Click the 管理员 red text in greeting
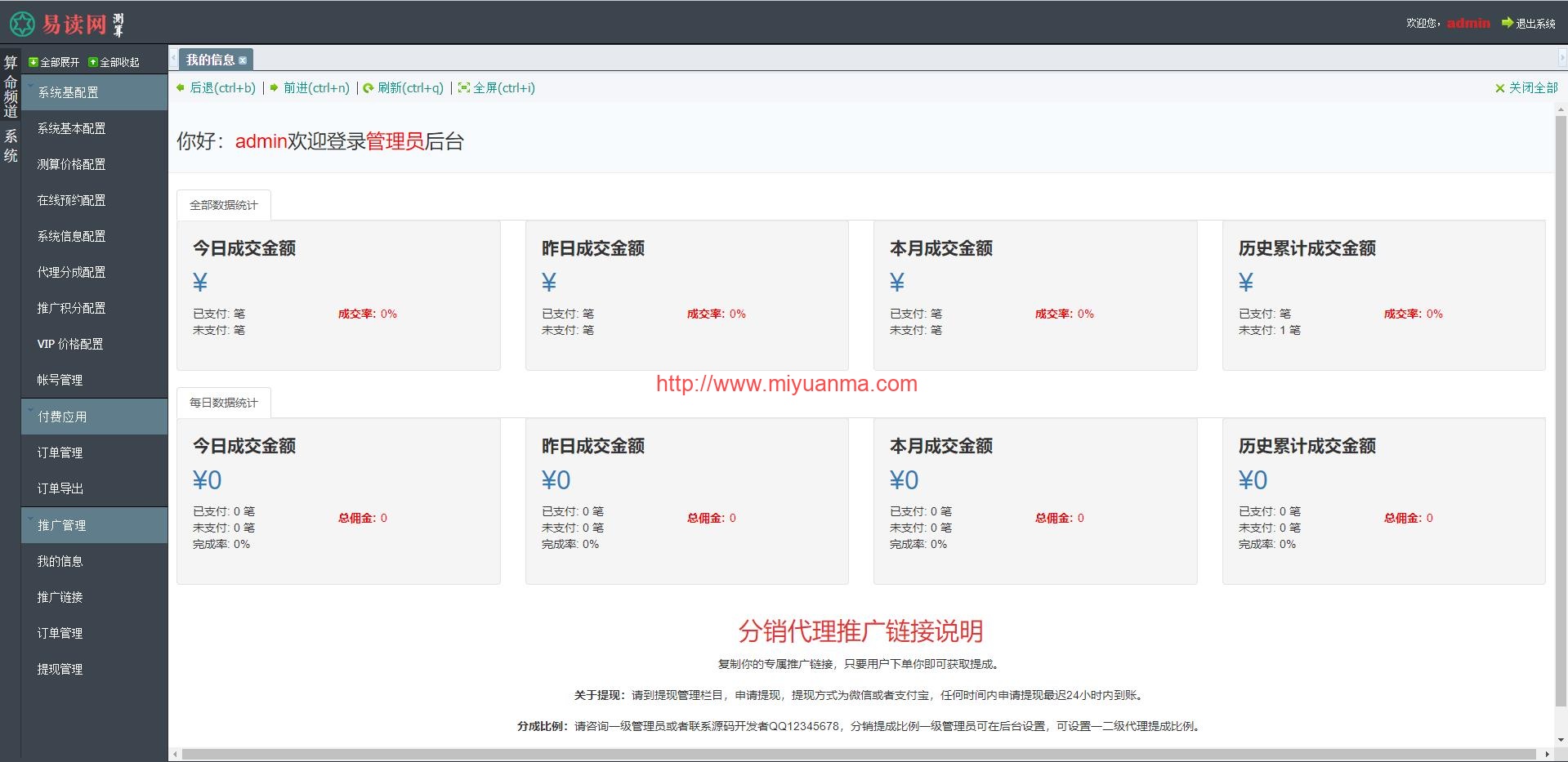This screenshot has width=1568, height=762. point(395,141)
